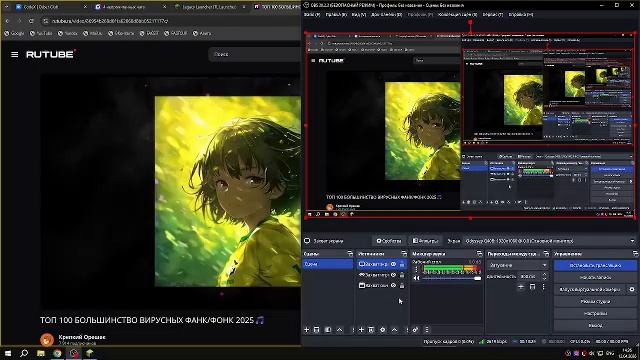Open channel avatar below video title

pyautogui.click(x=47, y=340)
